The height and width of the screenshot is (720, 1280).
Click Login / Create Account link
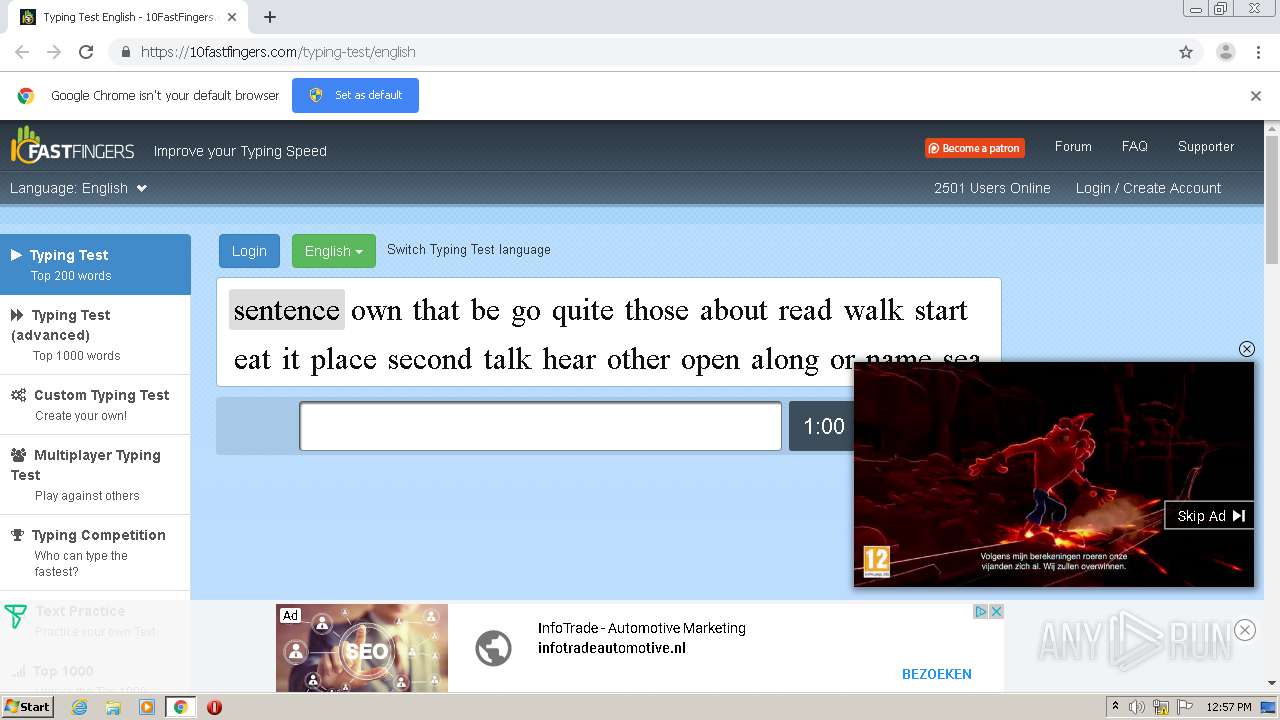1148,188
